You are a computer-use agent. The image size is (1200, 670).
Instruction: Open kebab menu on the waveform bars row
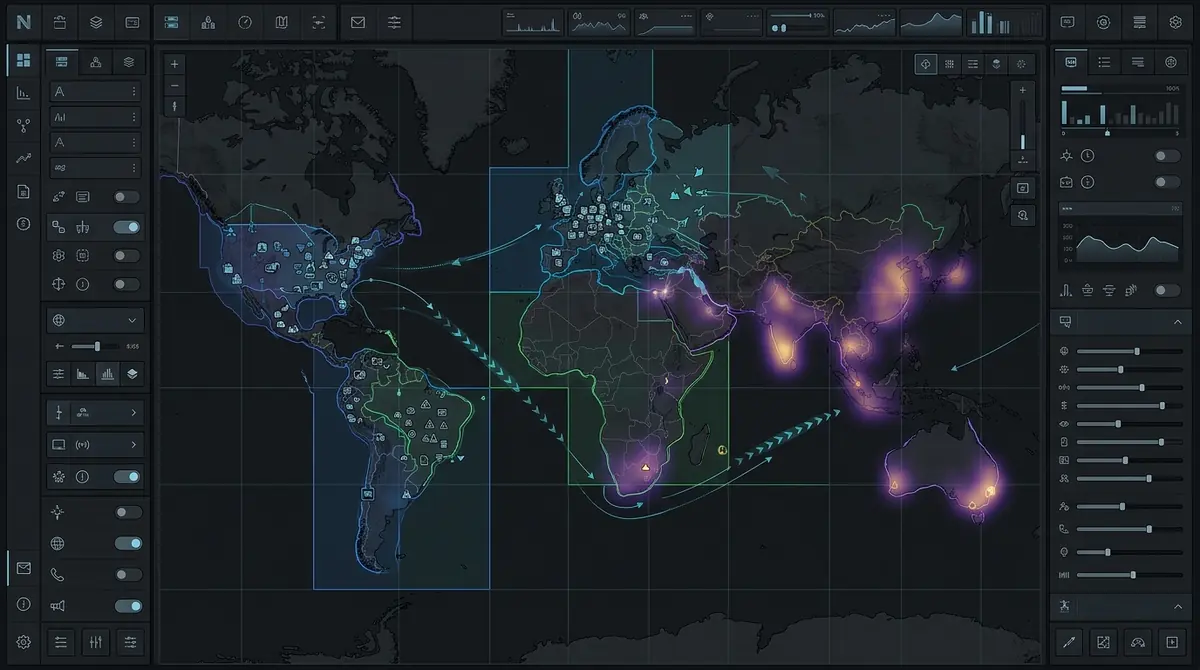(134, 117)
